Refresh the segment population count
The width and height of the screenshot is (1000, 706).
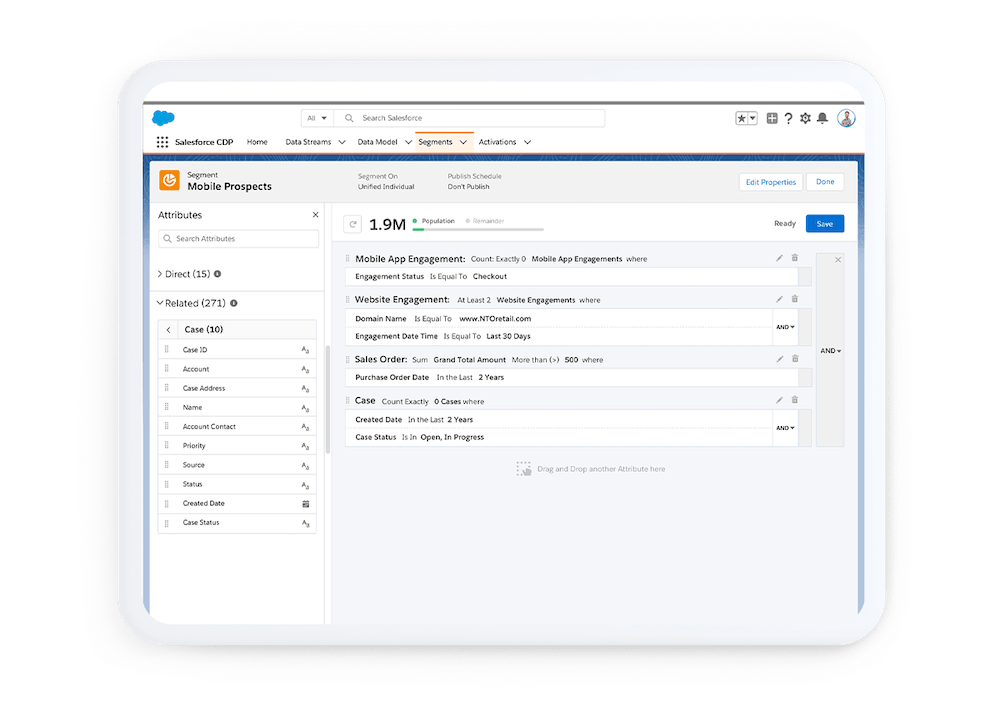(353, 224)
